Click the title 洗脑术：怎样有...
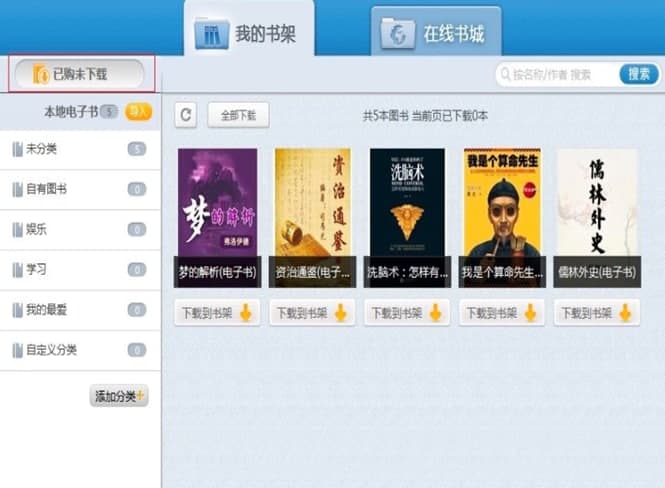 coord(407,272)
